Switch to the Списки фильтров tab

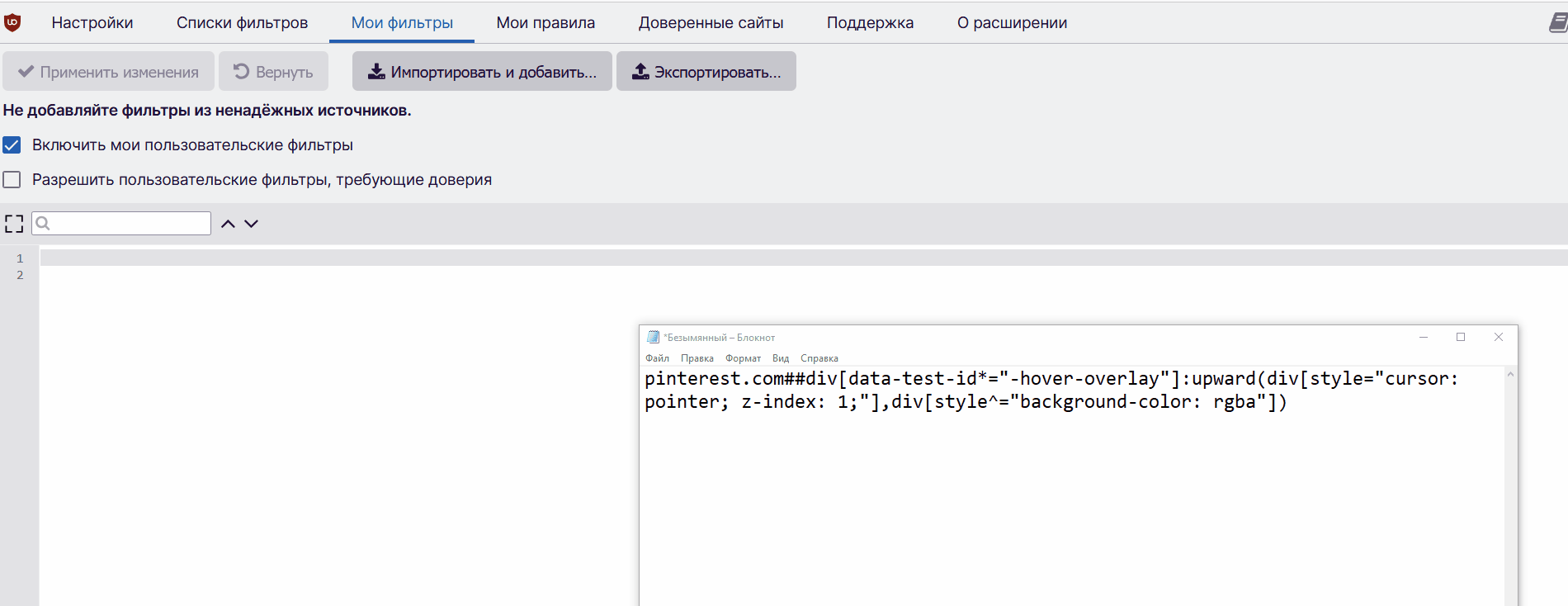point(242,22)
